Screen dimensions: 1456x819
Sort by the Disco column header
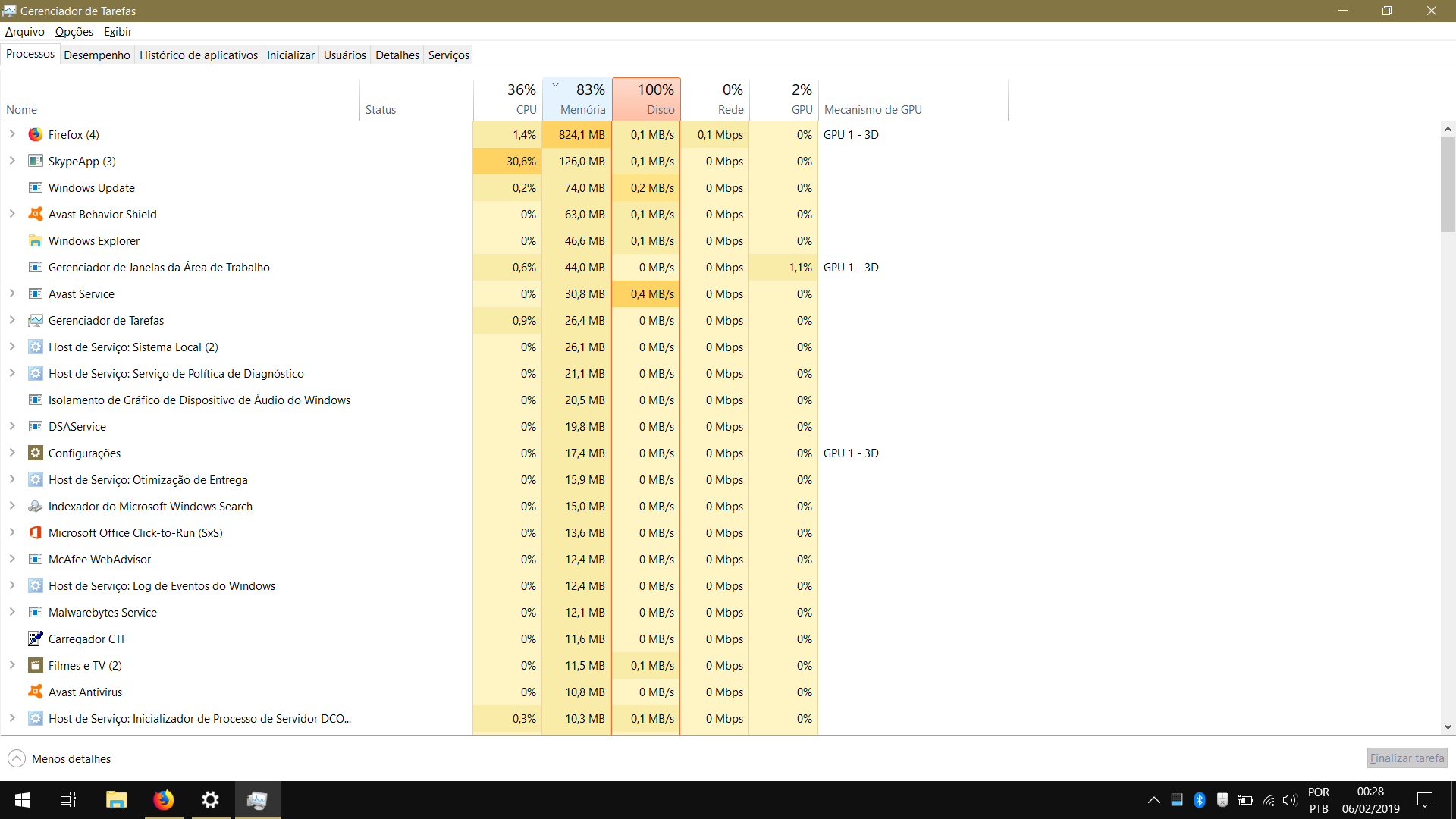[646, 99]
